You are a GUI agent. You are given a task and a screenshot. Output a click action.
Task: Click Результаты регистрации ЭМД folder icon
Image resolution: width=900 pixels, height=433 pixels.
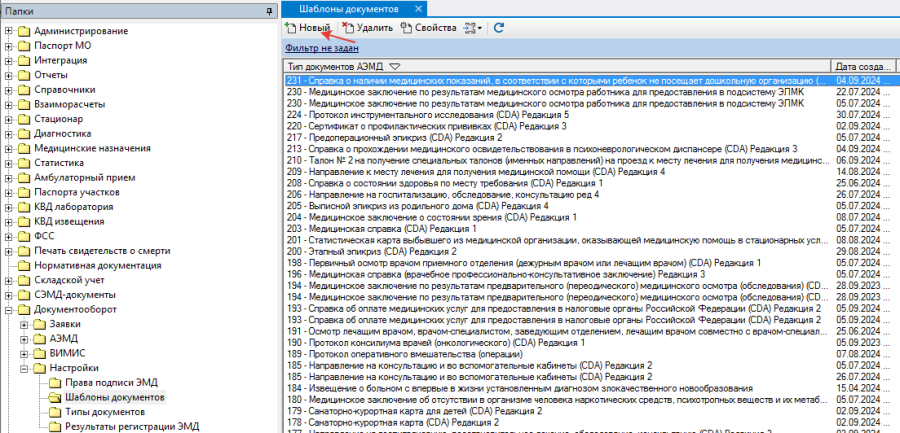[55, 427]
